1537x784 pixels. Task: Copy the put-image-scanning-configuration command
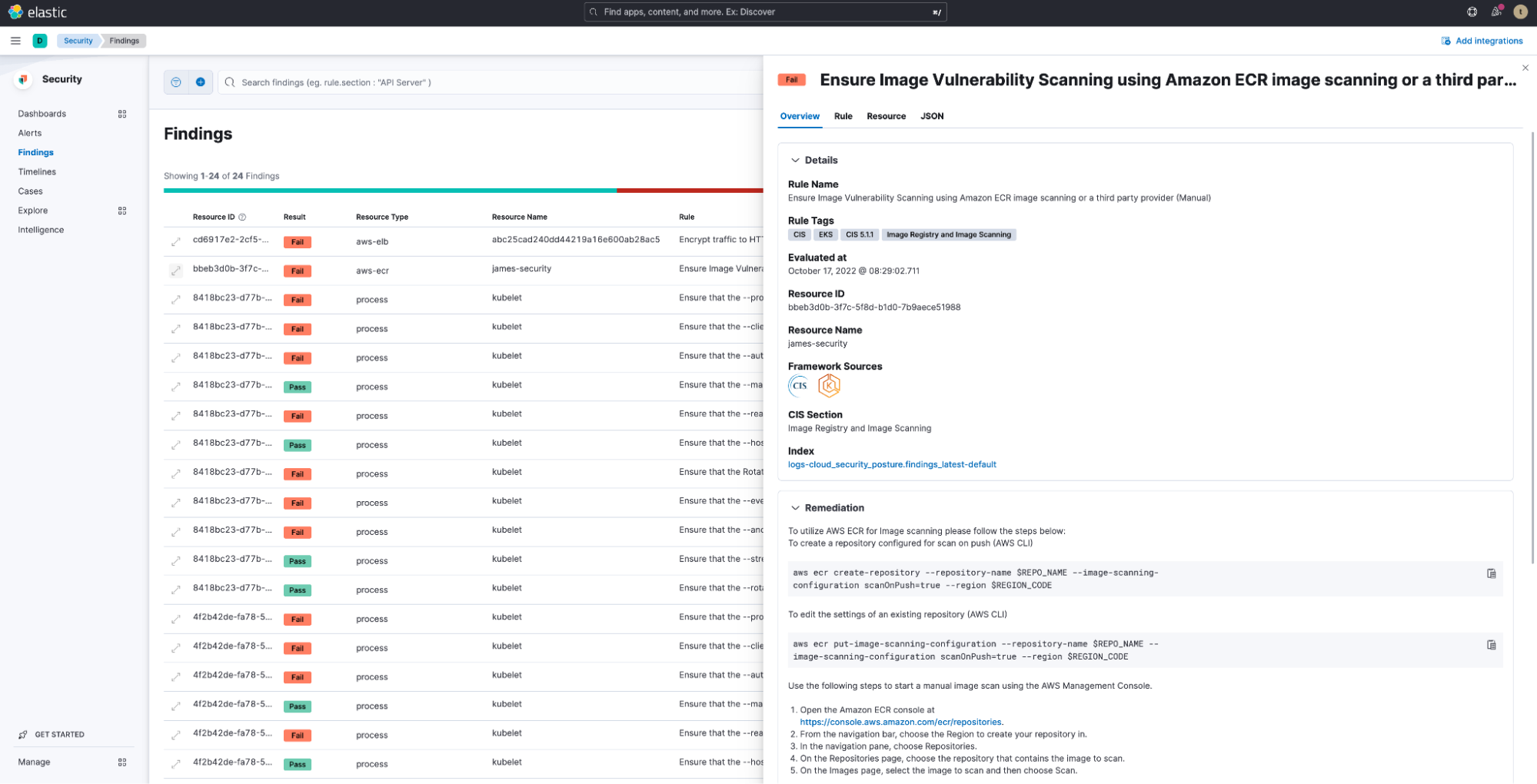[1491, 645]
